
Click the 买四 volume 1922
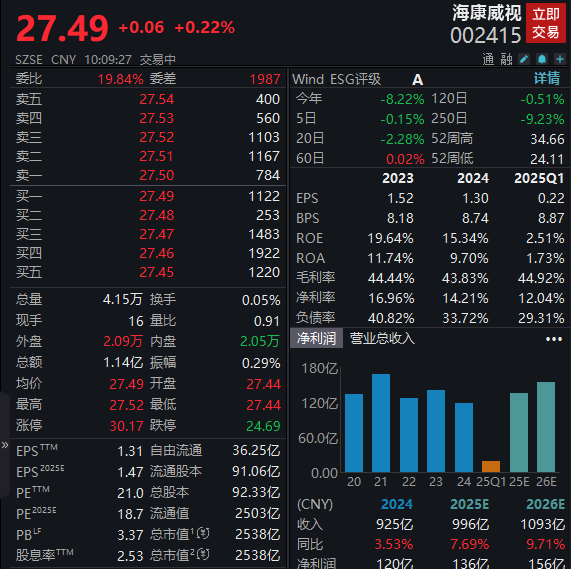264,253
